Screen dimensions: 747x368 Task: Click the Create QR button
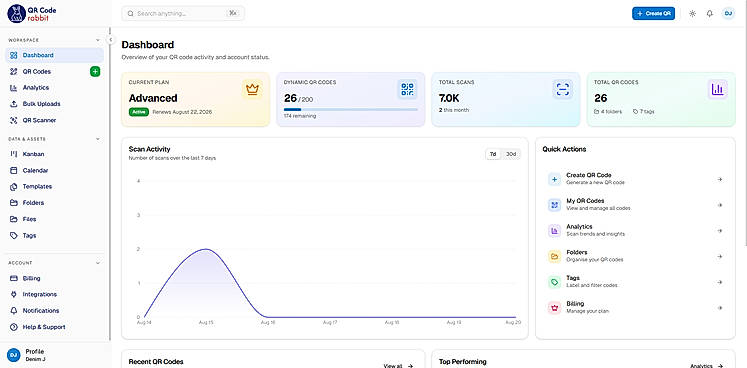pos(653,13)
